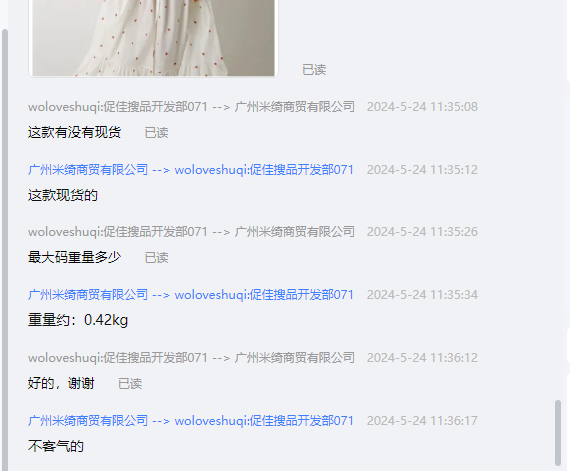Select the message 好的，谢谢
This screenshot has height=471, width=570.
coord(61,383)
